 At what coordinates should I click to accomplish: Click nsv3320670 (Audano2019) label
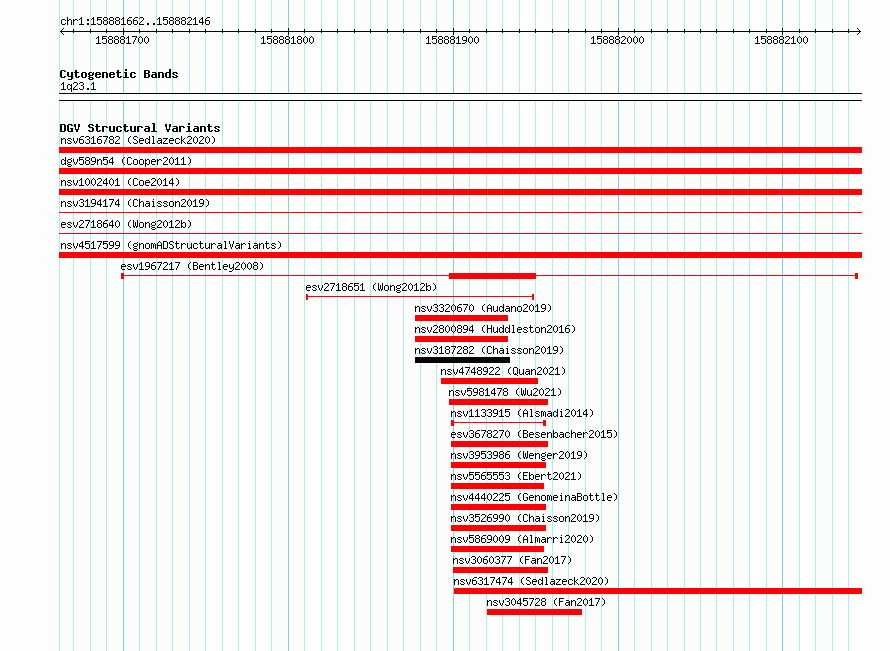483,308
